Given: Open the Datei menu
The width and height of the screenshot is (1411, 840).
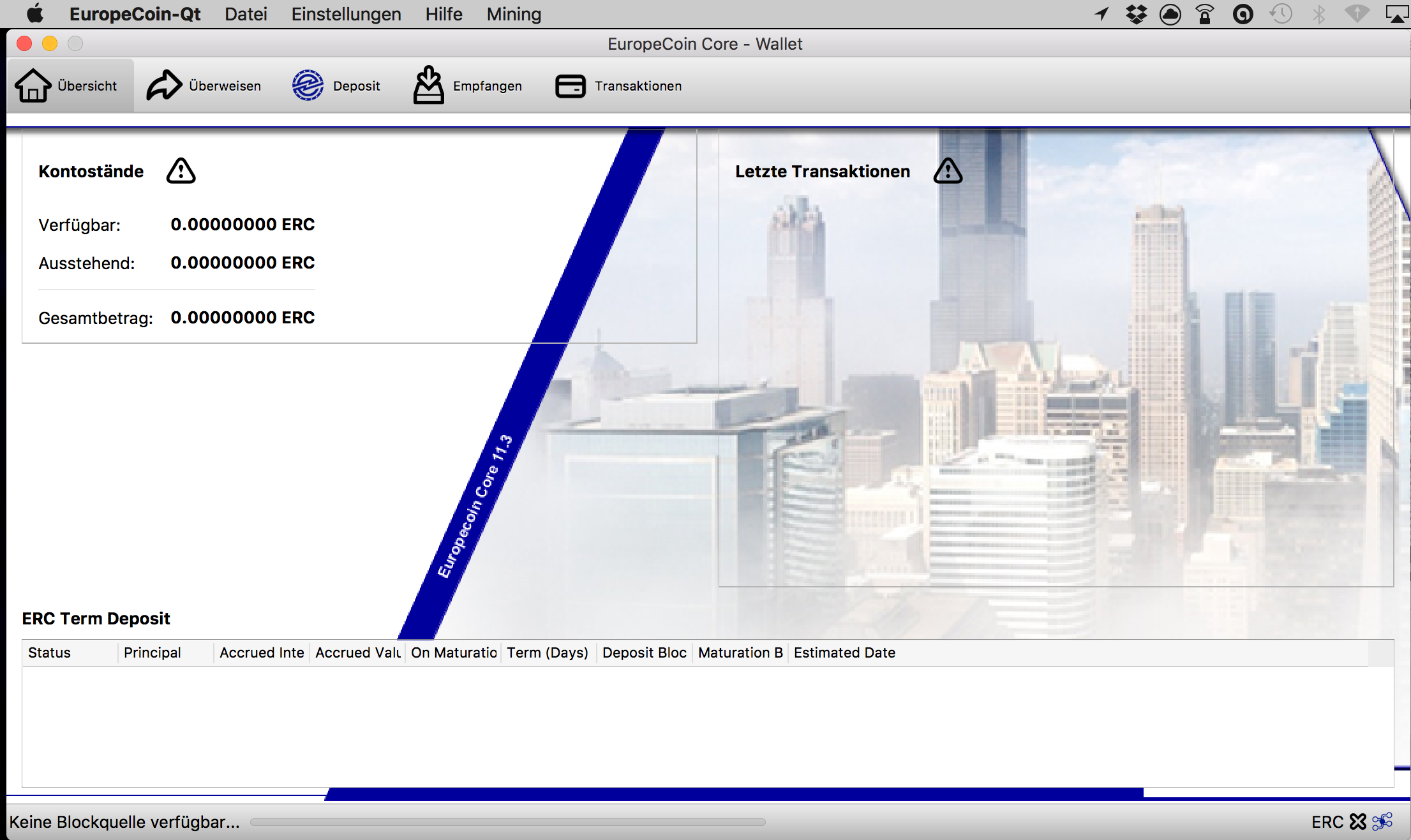Looking at the screenshot, I should pyautogui.click(x=246, y=14).
